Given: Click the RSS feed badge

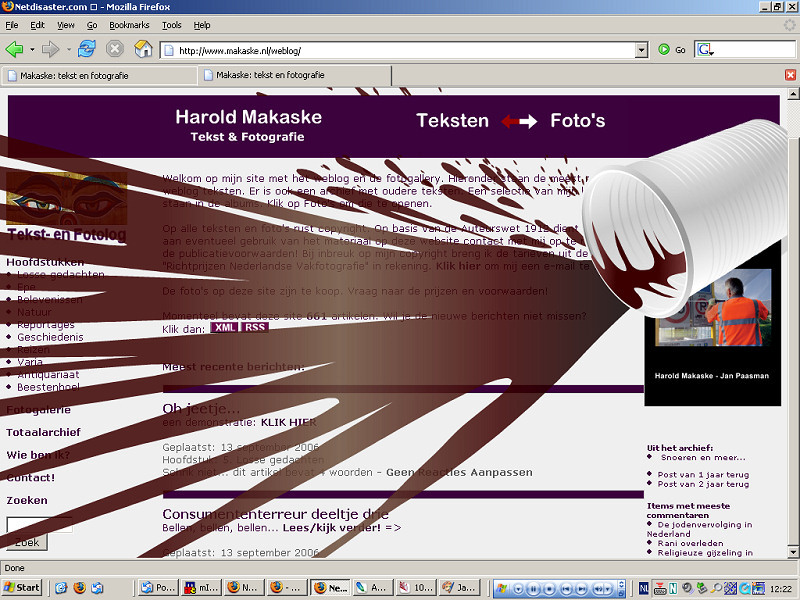Looking at the screenshot, I should tap(255, 327).
